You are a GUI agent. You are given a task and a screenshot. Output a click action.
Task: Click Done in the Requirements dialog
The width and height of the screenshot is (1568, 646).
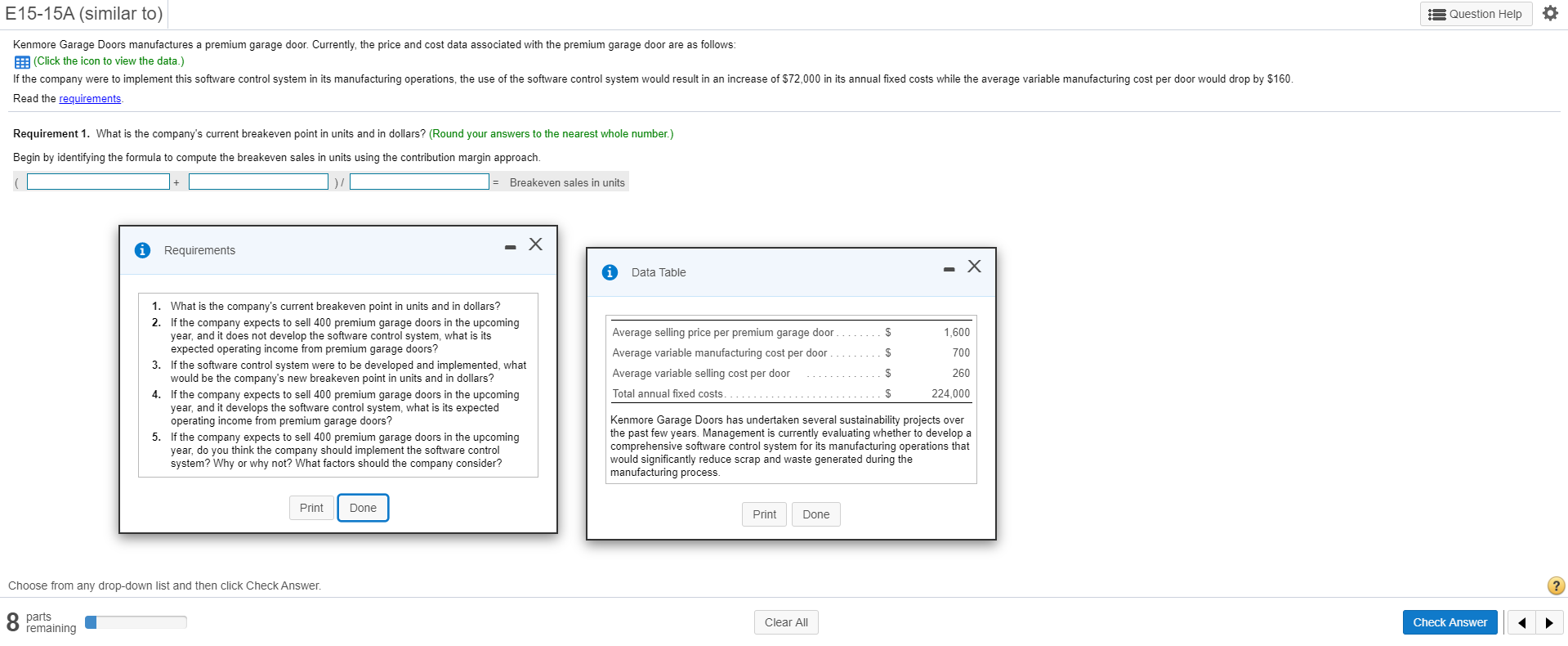pos(363,508)
